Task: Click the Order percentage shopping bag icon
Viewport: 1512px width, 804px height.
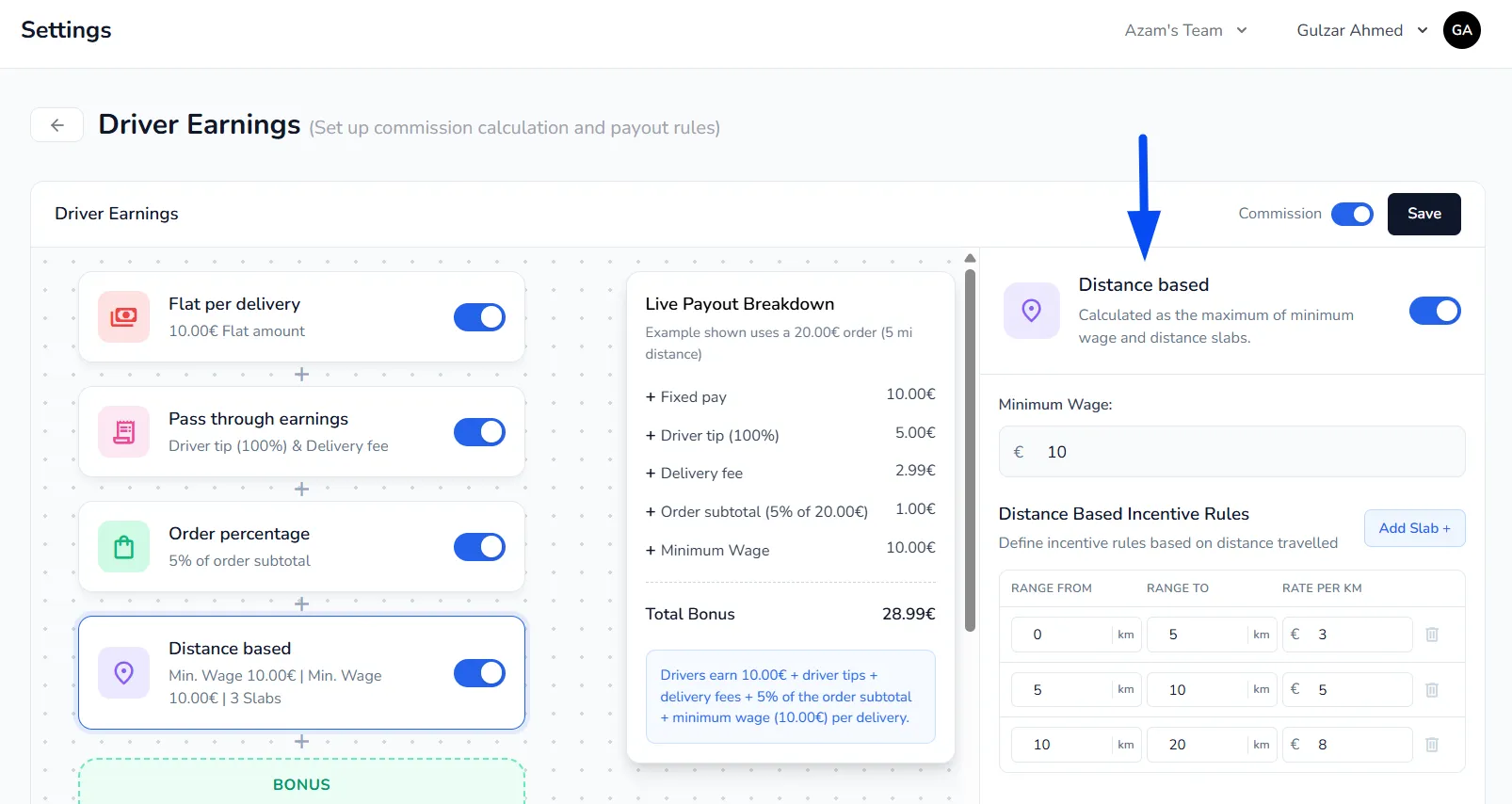Action: pos(123,547)
